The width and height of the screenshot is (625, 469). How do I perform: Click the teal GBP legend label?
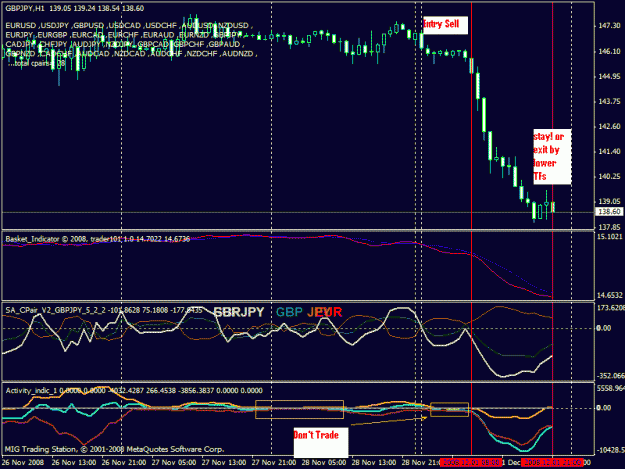pyautogui.click(x=289, y=312)
